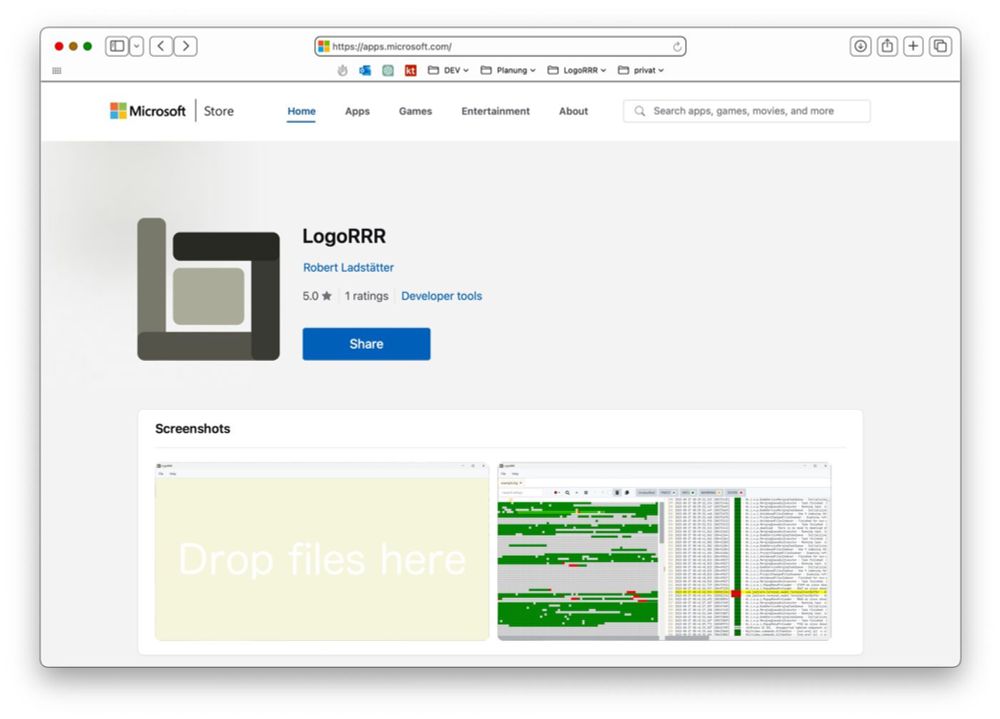
Task: Open a new tab with plus icon
Action: (x=913, y=46)
